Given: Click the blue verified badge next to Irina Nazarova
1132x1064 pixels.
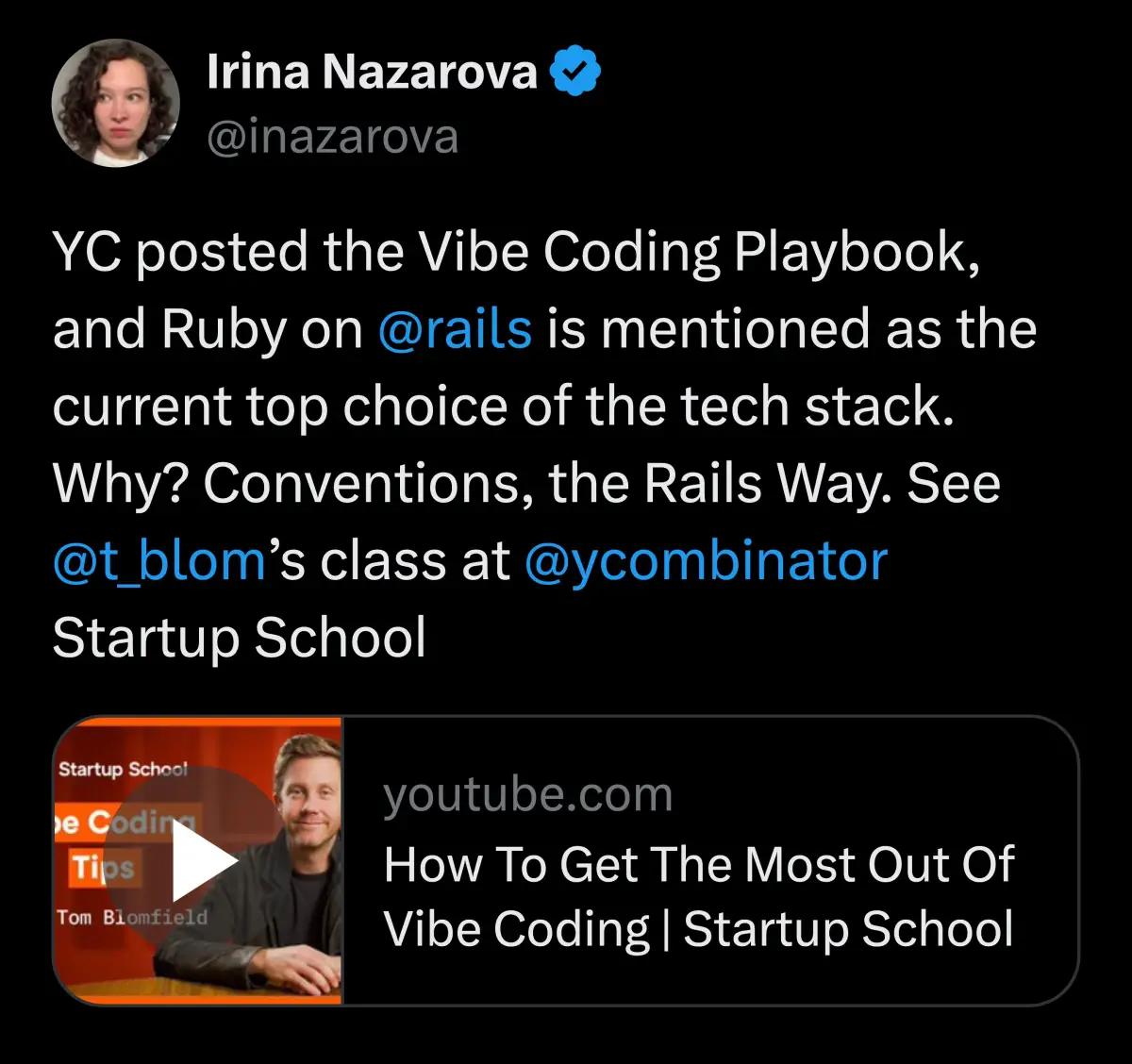Looking at the screenshot, I should pos(574,69).
